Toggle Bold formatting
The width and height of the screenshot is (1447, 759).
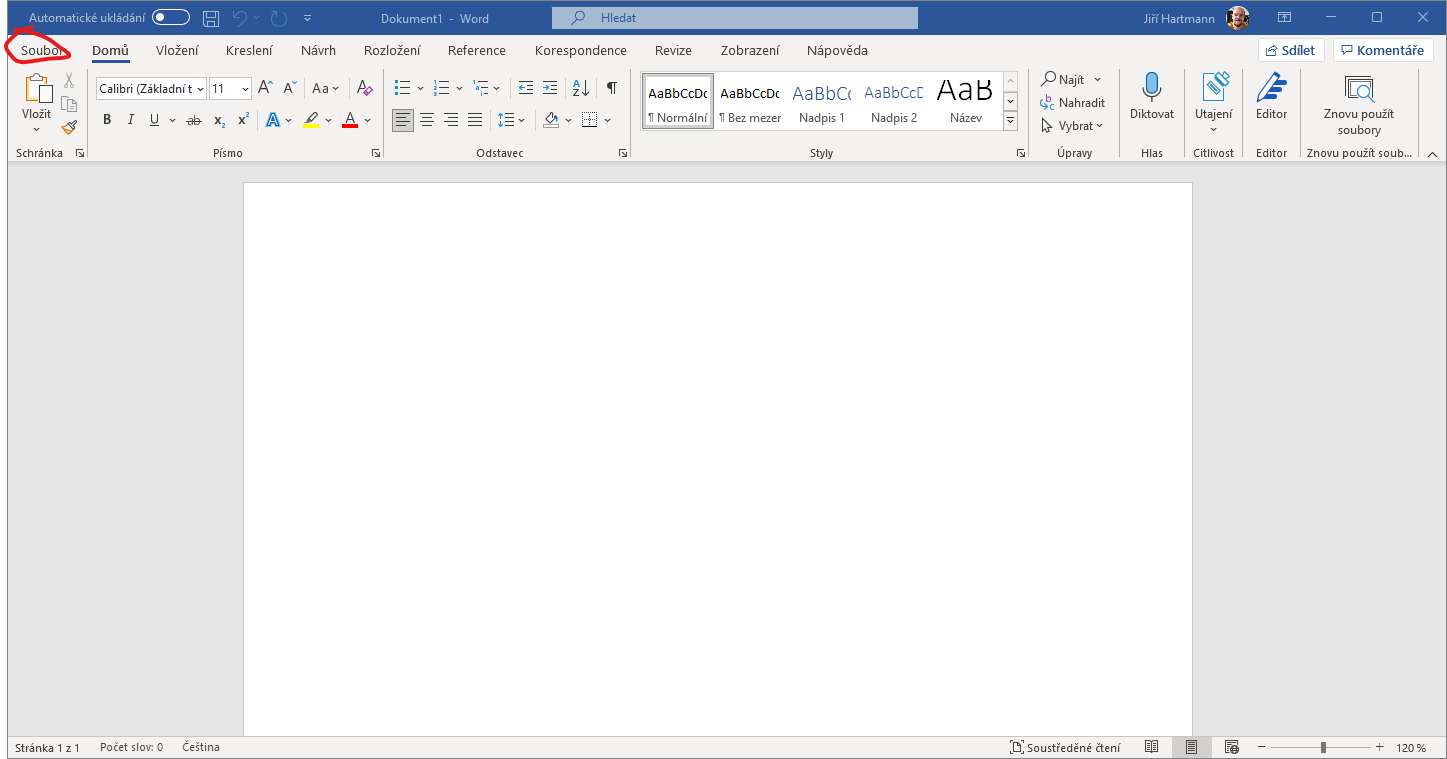107,120
